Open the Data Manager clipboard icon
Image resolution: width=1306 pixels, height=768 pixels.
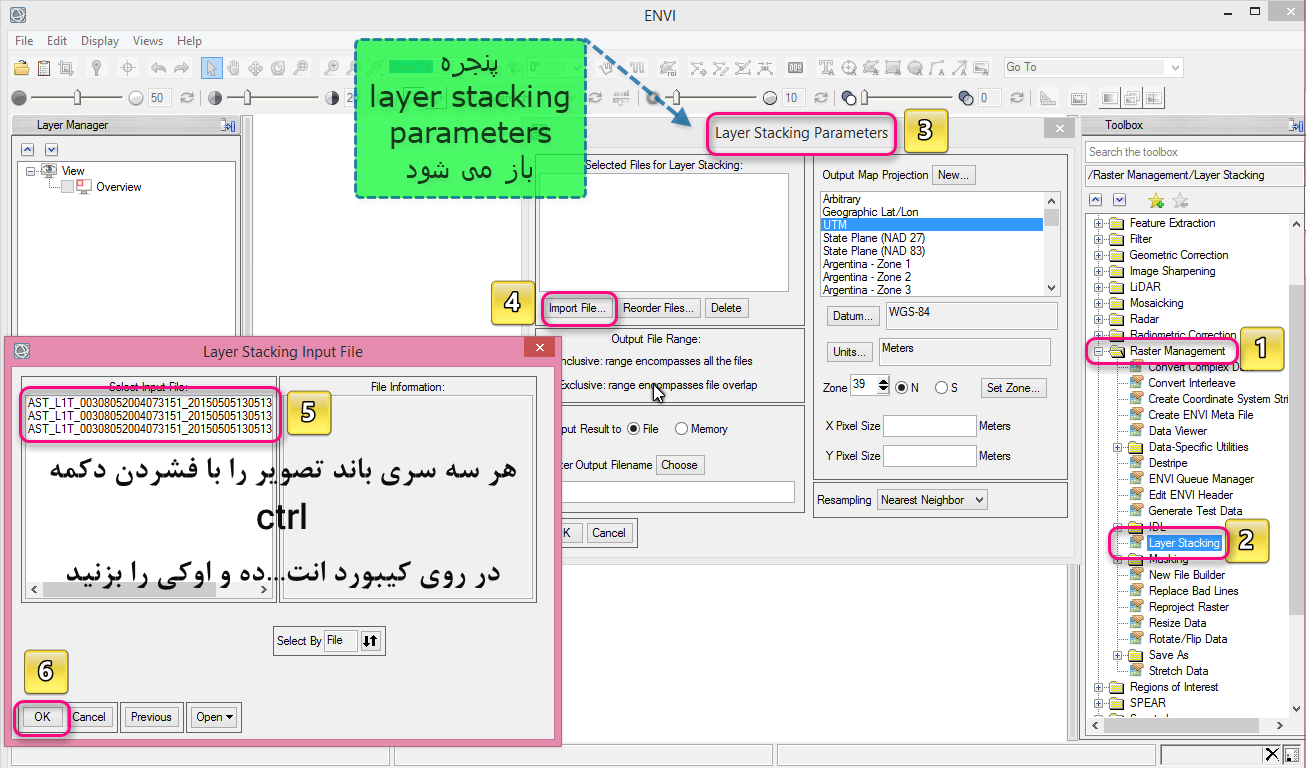coord(44,68)
